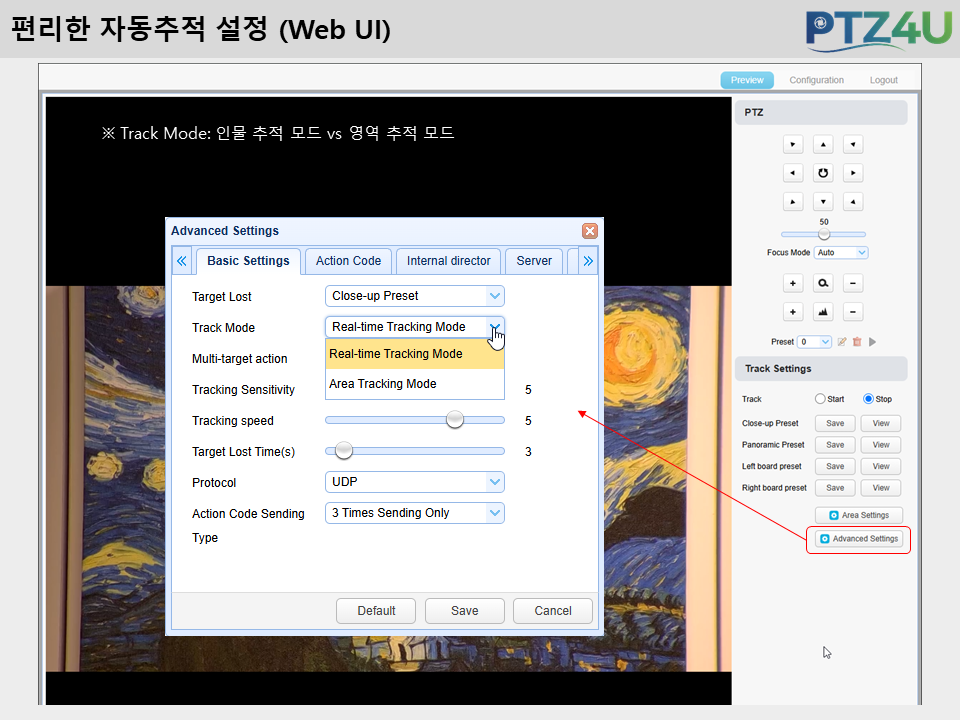Viewport: 960px width, 720px height.
Task: Call preset with the play triangle icon
Action: coord(872,342)
